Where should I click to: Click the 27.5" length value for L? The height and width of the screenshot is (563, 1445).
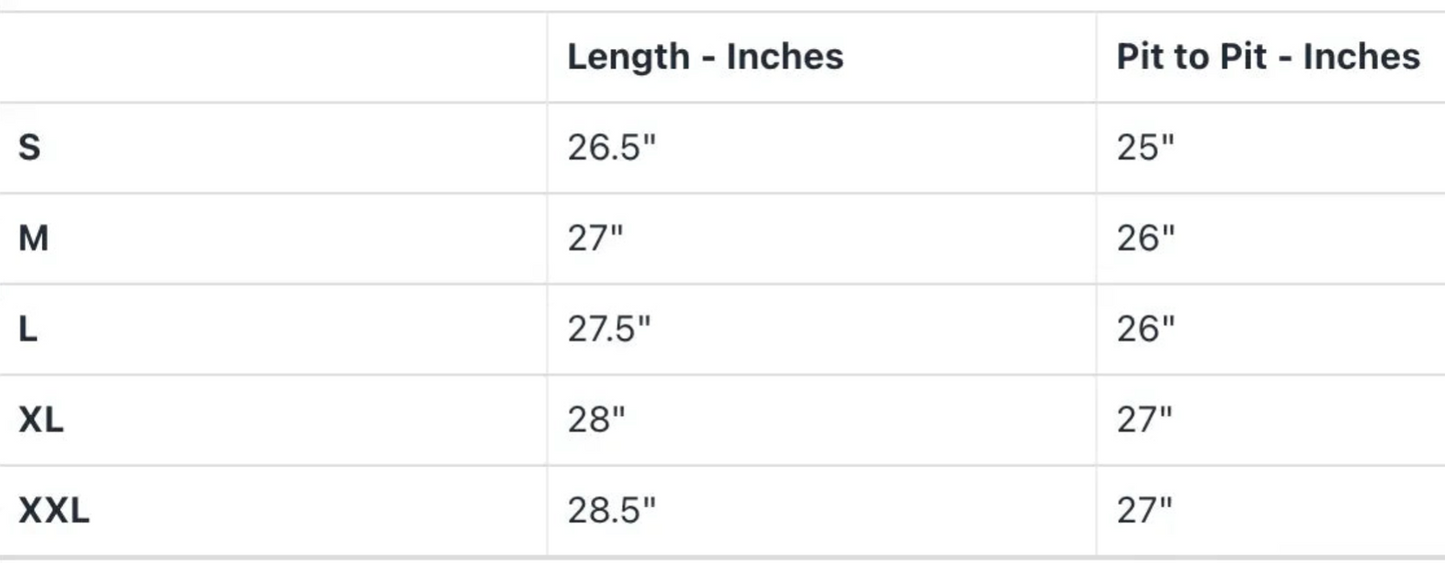point(609,329)
